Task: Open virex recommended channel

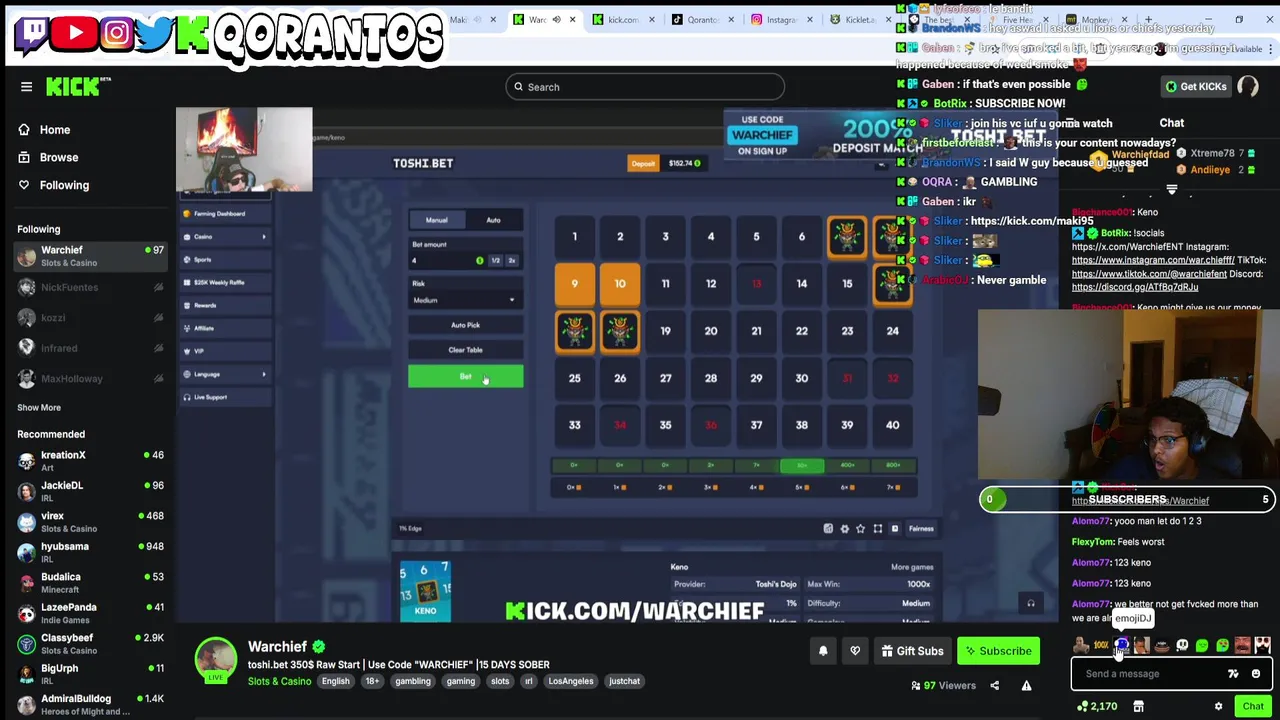Action: coord(88,521)
